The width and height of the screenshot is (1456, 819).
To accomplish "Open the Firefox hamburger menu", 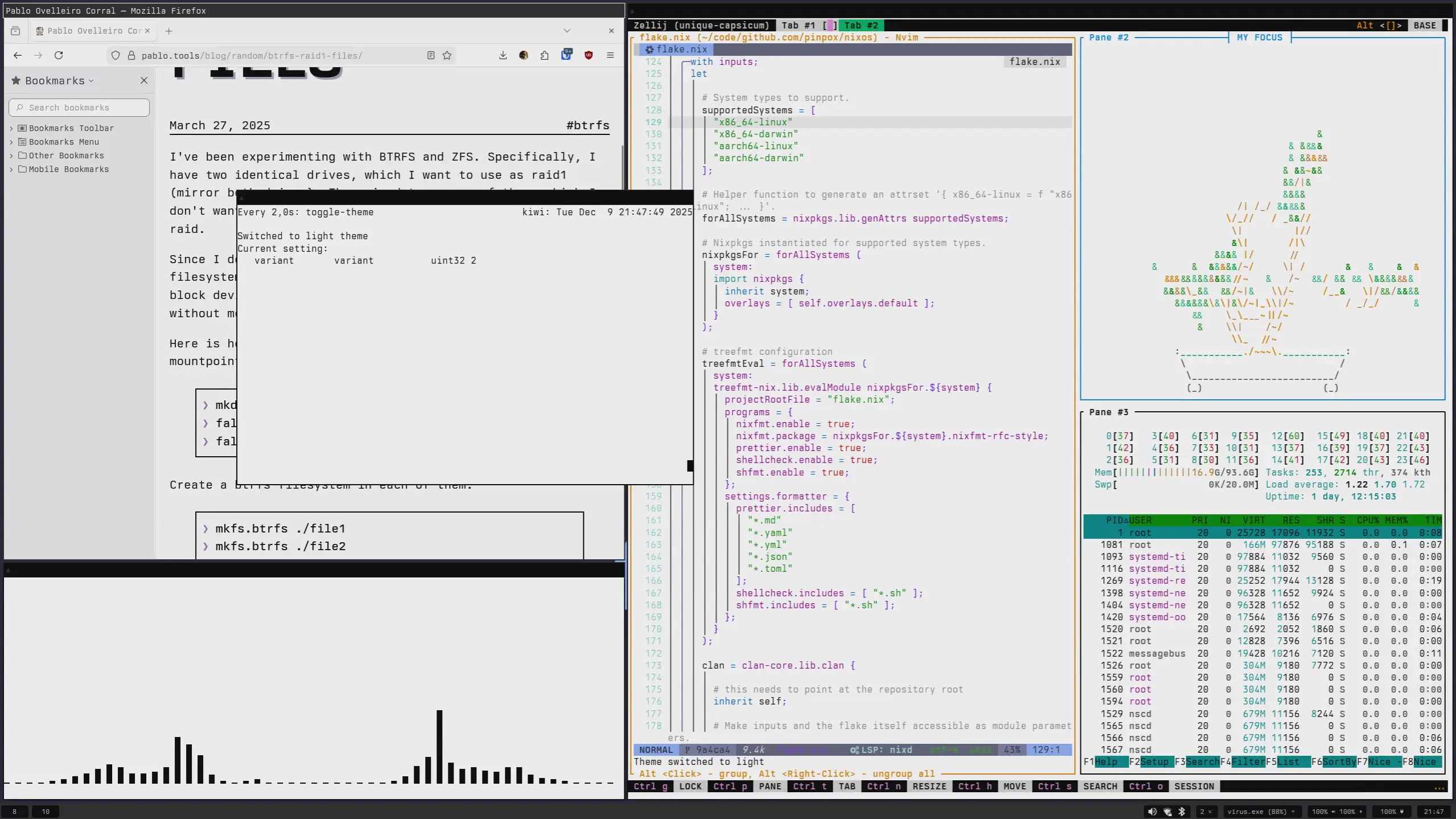I will 610,55.
